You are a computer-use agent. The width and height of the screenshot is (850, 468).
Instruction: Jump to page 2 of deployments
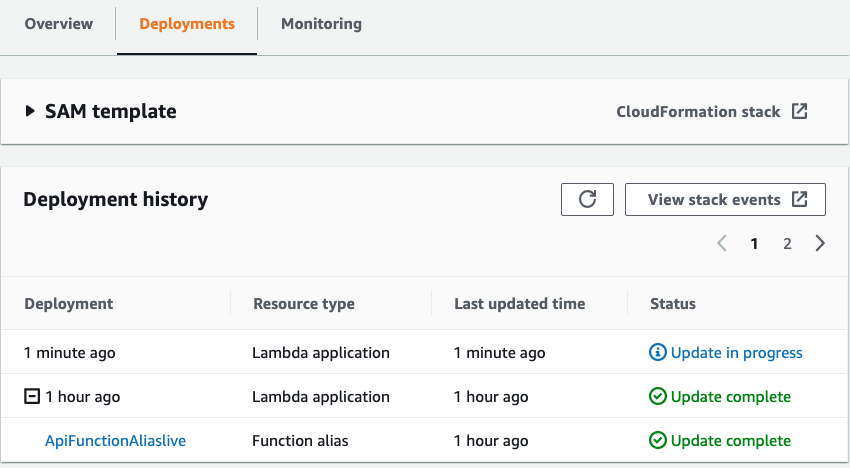(787, 243)
